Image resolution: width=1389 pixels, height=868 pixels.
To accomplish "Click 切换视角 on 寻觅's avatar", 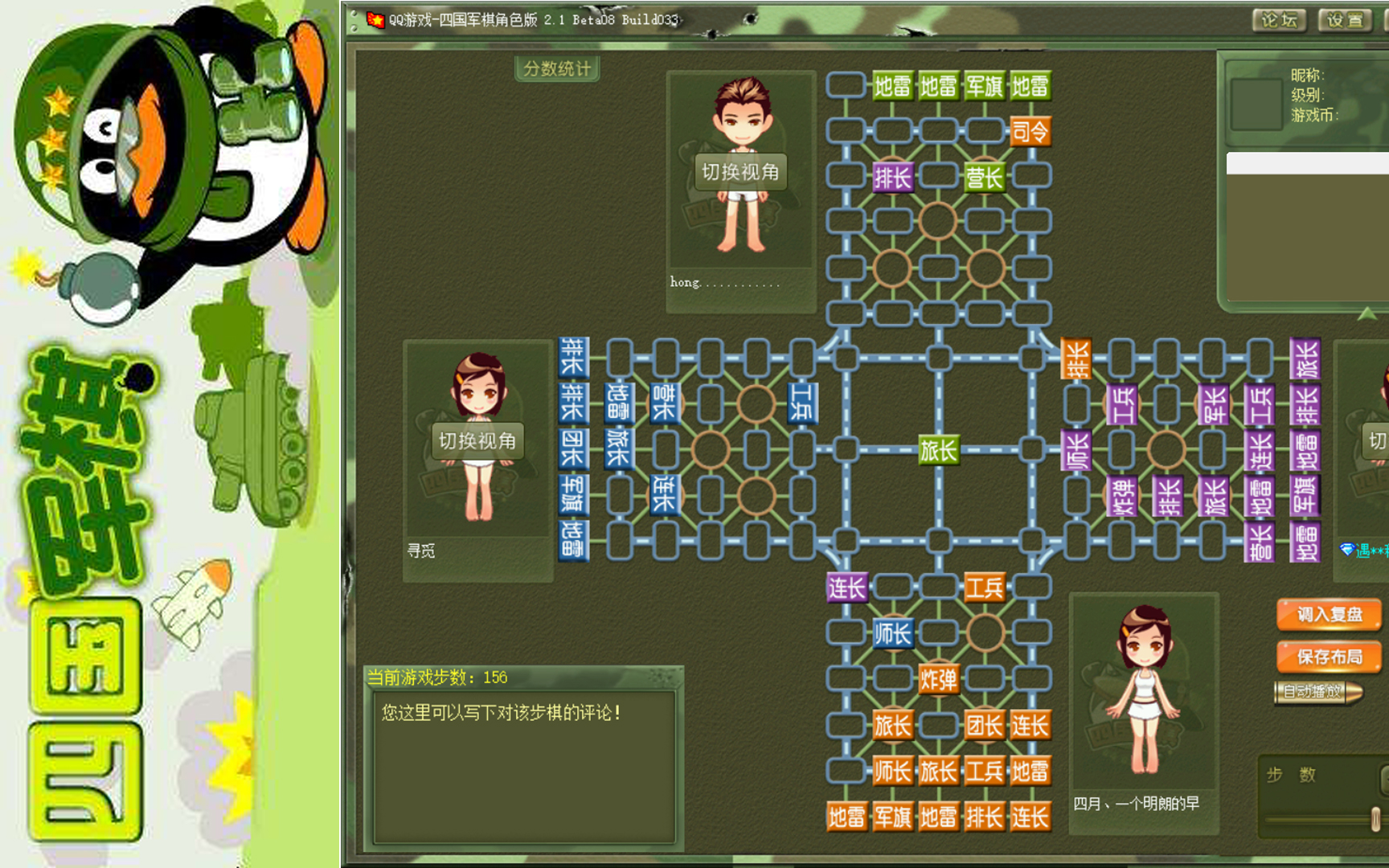I will 477,441.
